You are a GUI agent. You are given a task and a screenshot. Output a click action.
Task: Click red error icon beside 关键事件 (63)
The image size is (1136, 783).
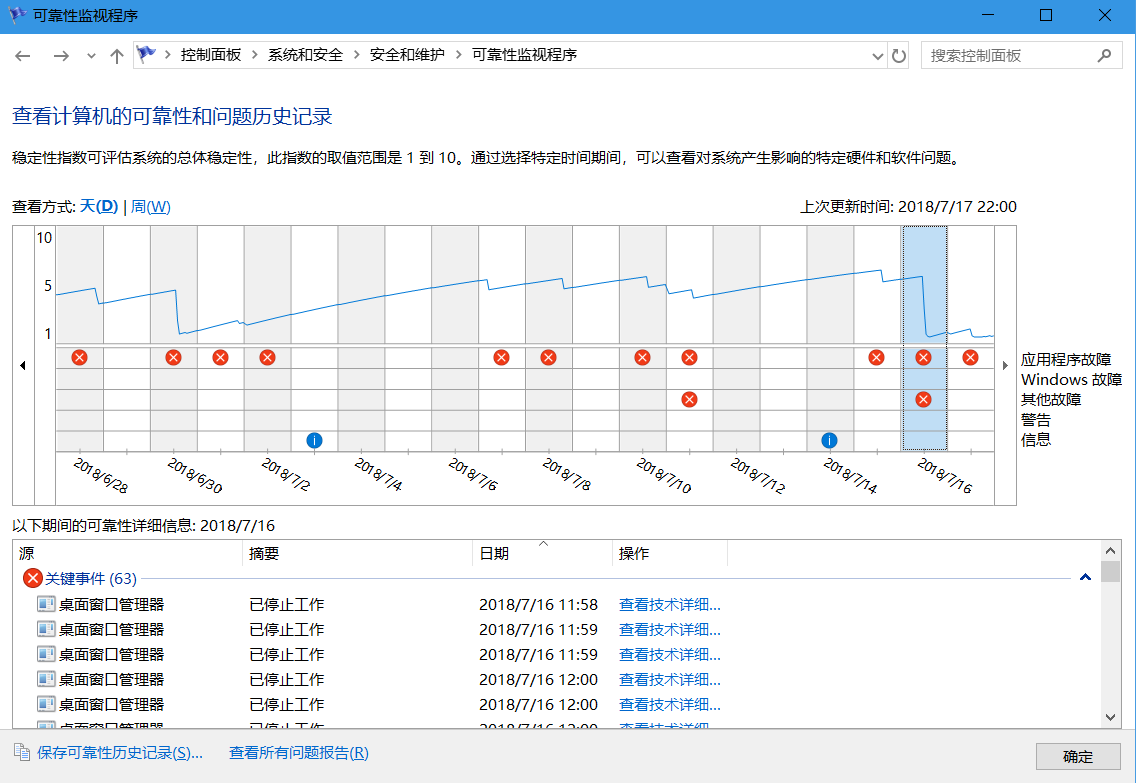[33, 578]
